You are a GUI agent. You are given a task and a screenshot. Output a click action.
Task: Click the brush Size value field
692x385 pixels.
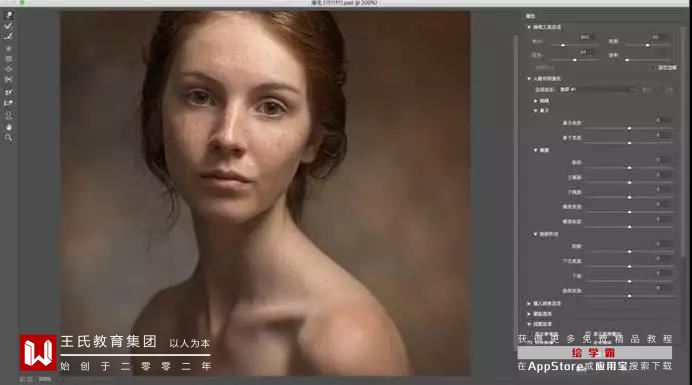tap(586, 38)
